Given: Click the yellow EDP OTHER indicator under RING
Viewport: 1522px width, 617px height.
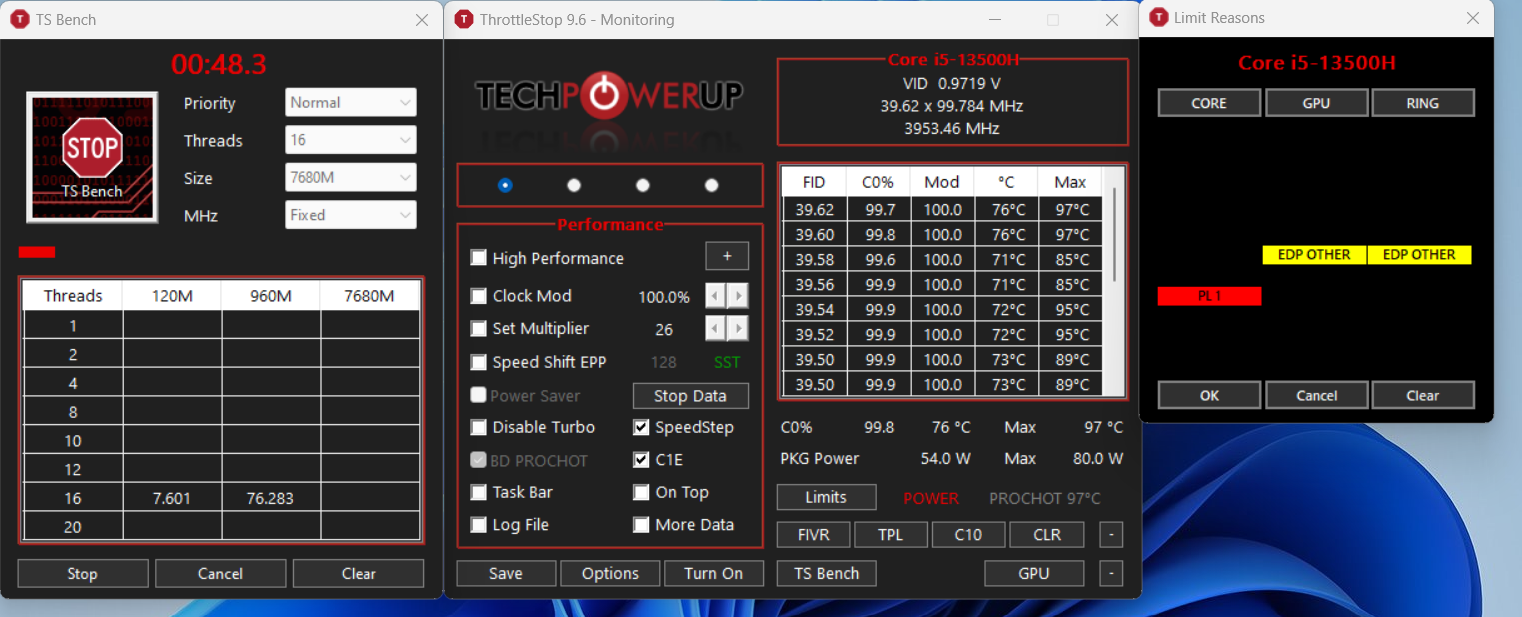Looking at the screenshot, I should tap(1419, 254).
